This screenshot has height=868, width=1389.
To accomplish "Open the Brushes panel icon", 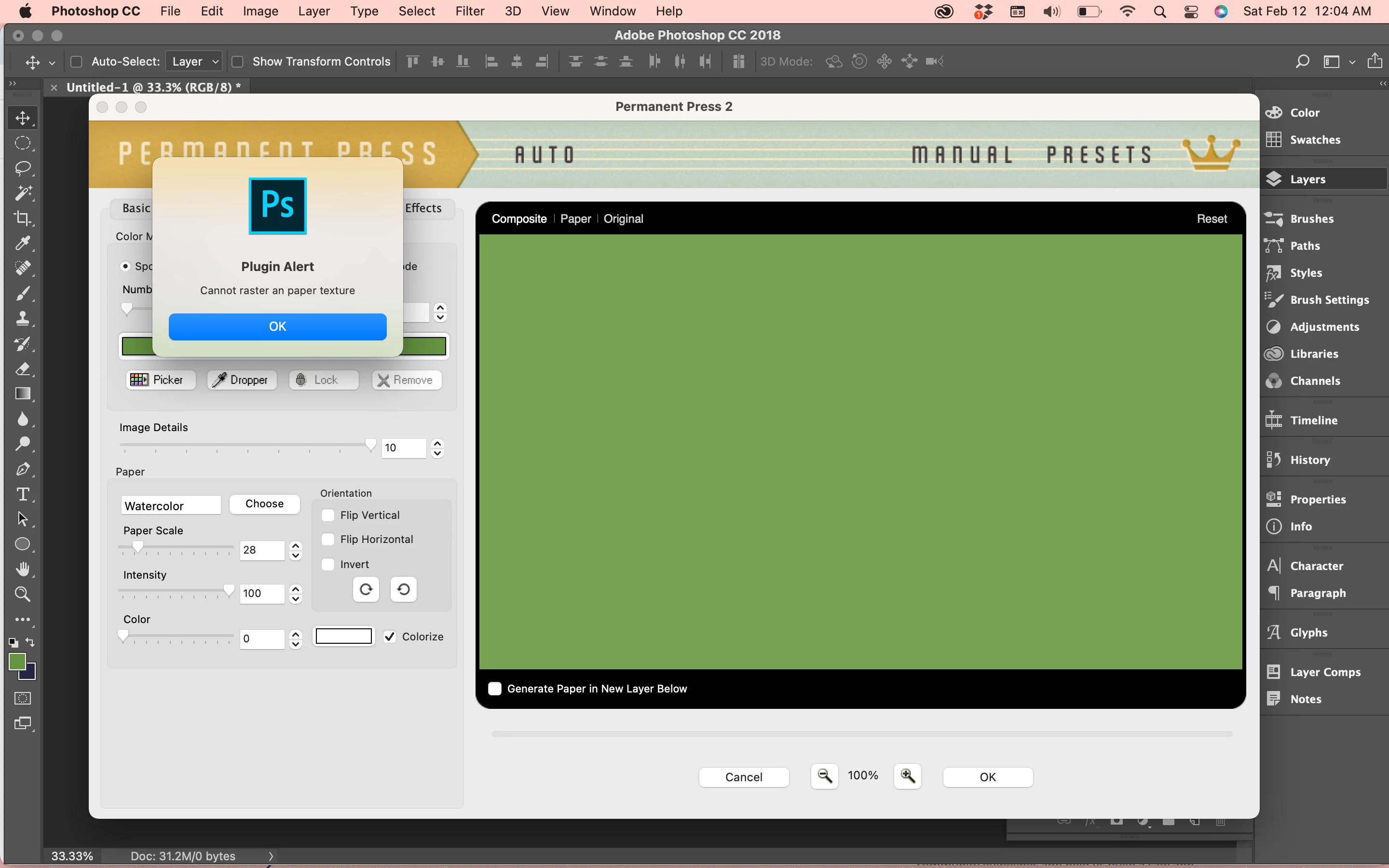I will pos(1274,219).
